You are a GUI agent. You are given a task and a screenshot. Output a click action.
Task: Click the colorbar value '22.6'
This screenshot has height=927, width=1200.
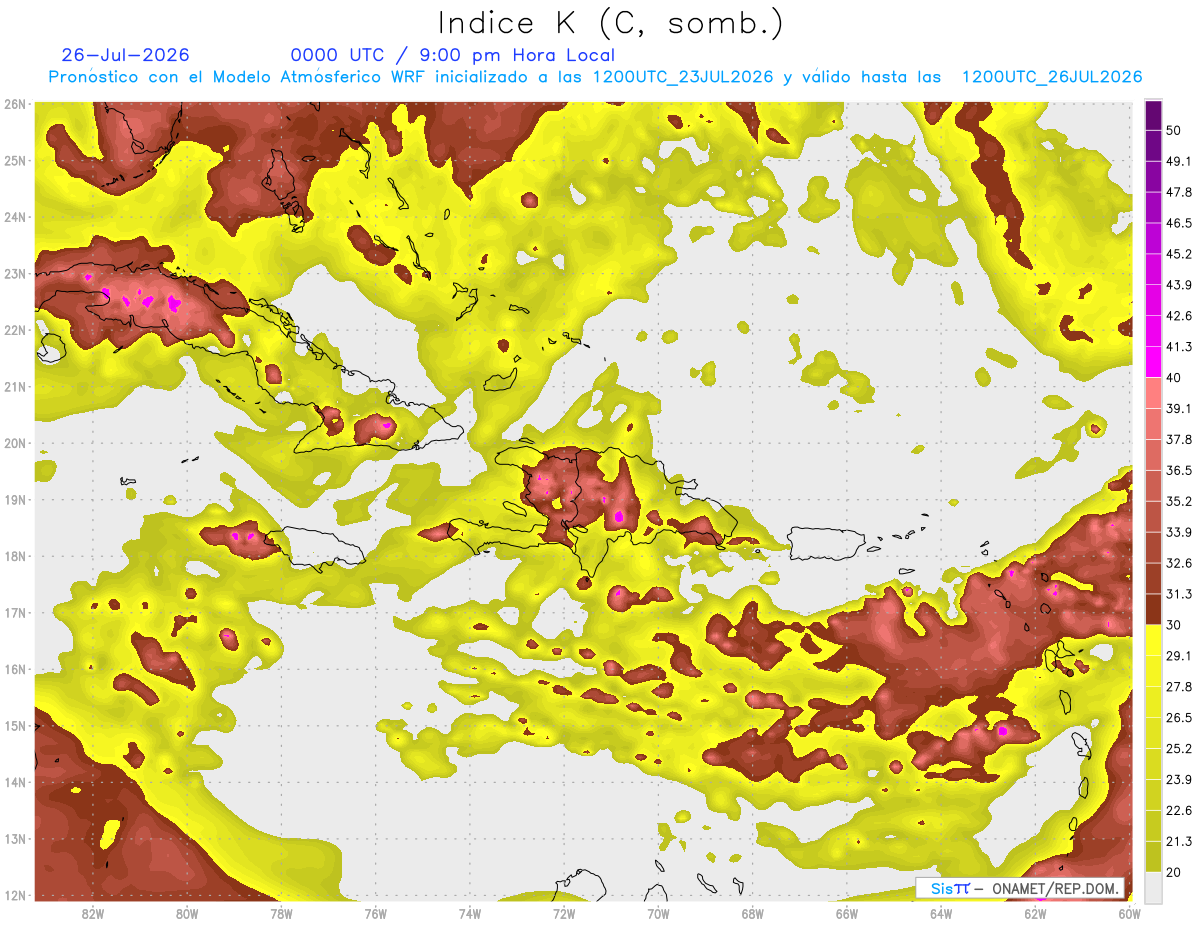[1179, 810]
